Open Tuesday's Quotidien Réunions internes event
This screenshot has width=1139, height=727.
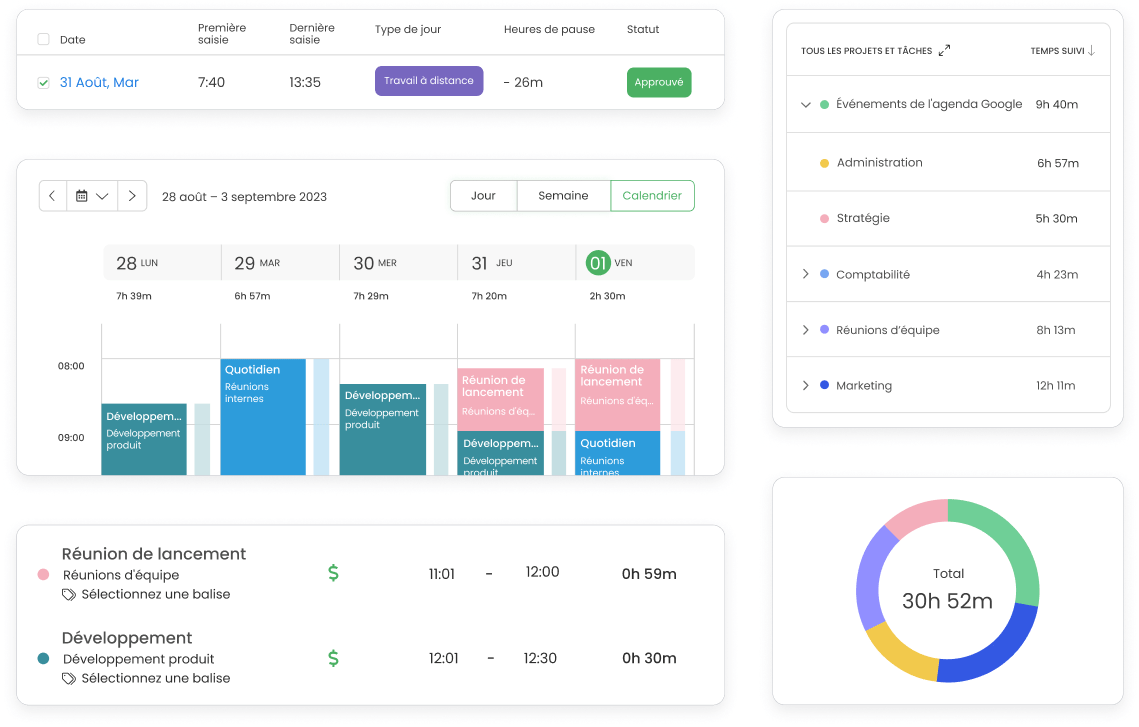(x=263, y=417)
